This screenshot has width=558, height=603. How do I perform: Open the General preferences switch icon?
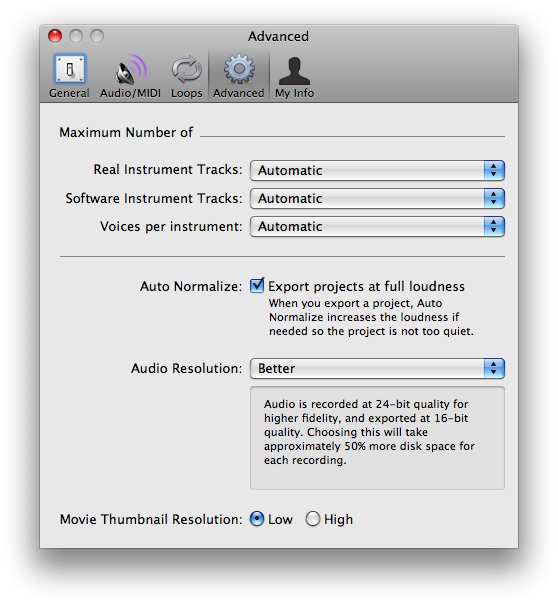pos(70,70)
